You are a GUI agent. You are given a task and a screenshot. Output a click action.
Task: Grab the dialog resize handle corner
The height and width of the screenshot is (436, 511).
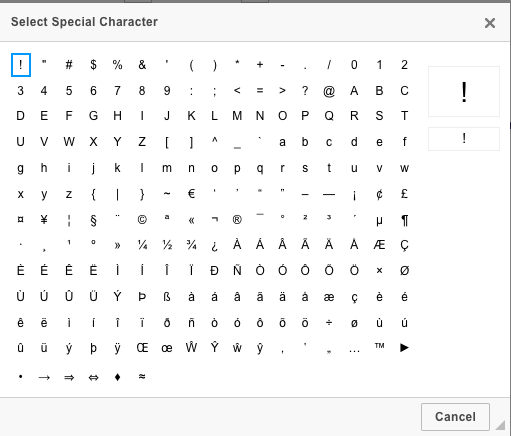500,425
